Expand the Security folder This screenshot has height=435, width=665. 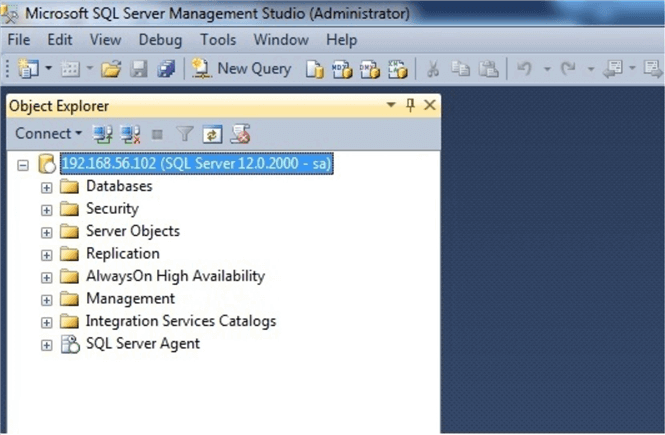click(x=46, y=210)
